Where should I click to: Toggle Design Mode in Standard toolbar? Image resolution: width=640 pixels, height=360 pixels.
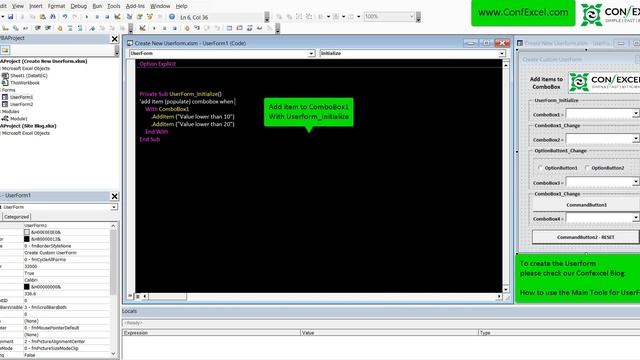pyautogui.click(x=118, y=17)
